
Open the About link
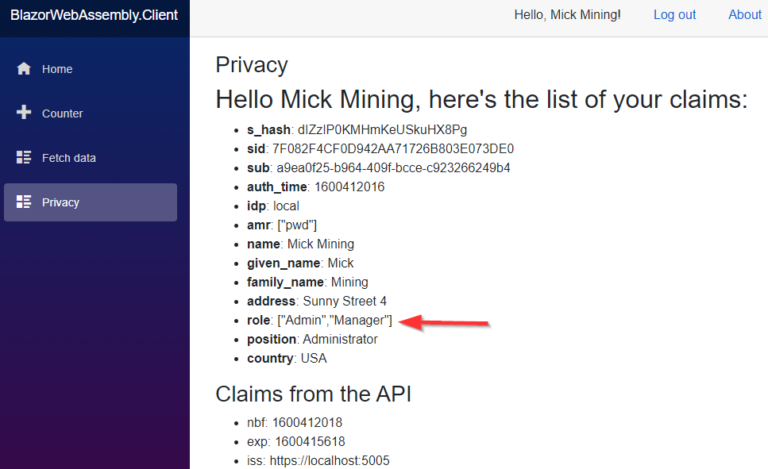coord(744,15)
